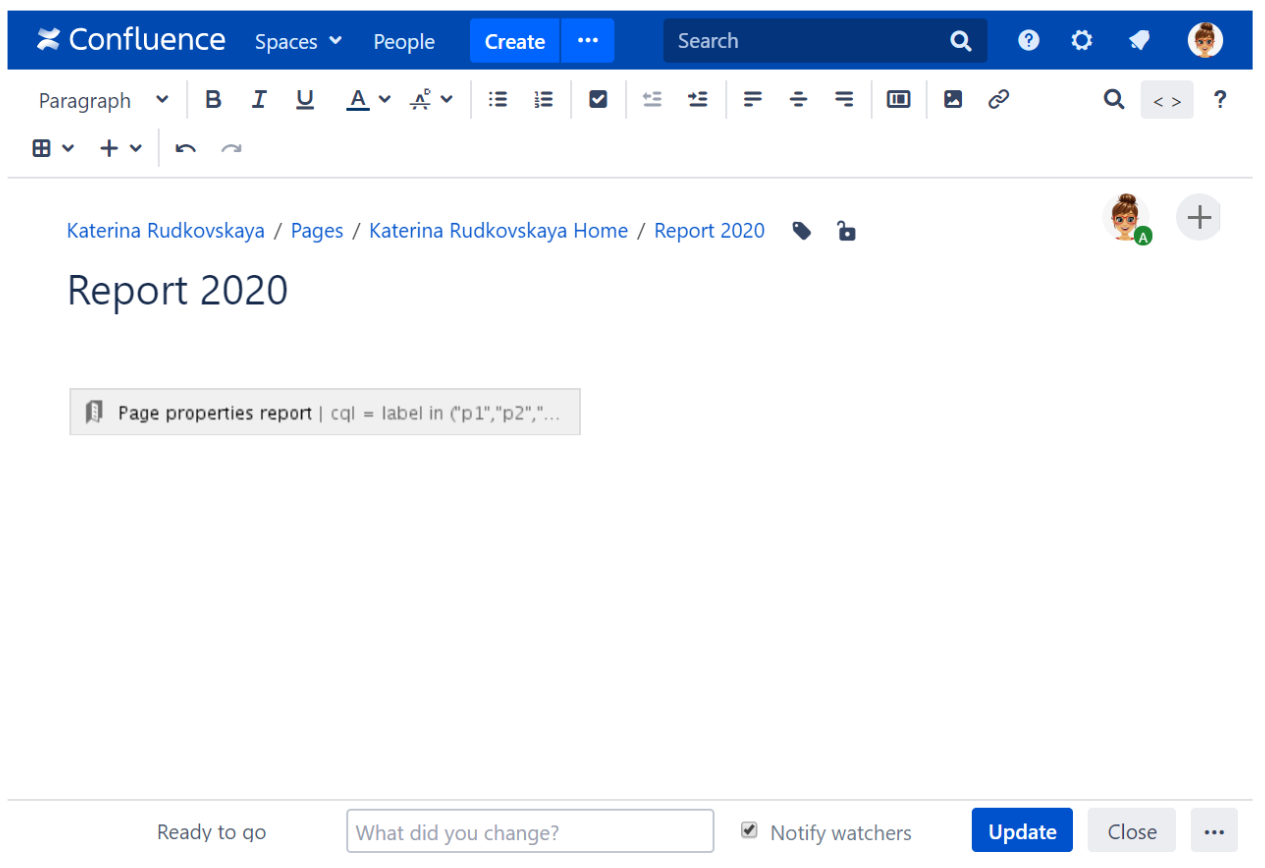Image resolution: width=1265 pixels, height=868 pixels.
Task: Open page restrictions padlock
Action: pos(846,231)
